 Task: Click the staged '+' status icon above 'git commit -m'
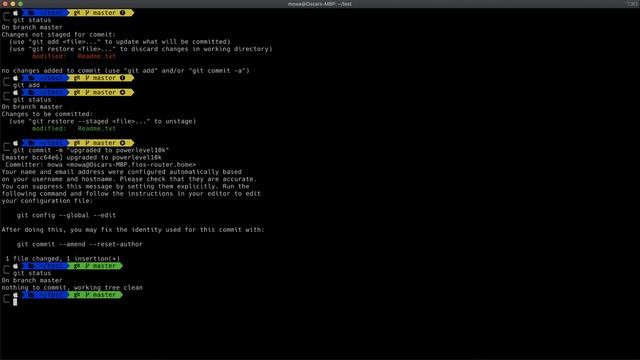tap(122, 143)
